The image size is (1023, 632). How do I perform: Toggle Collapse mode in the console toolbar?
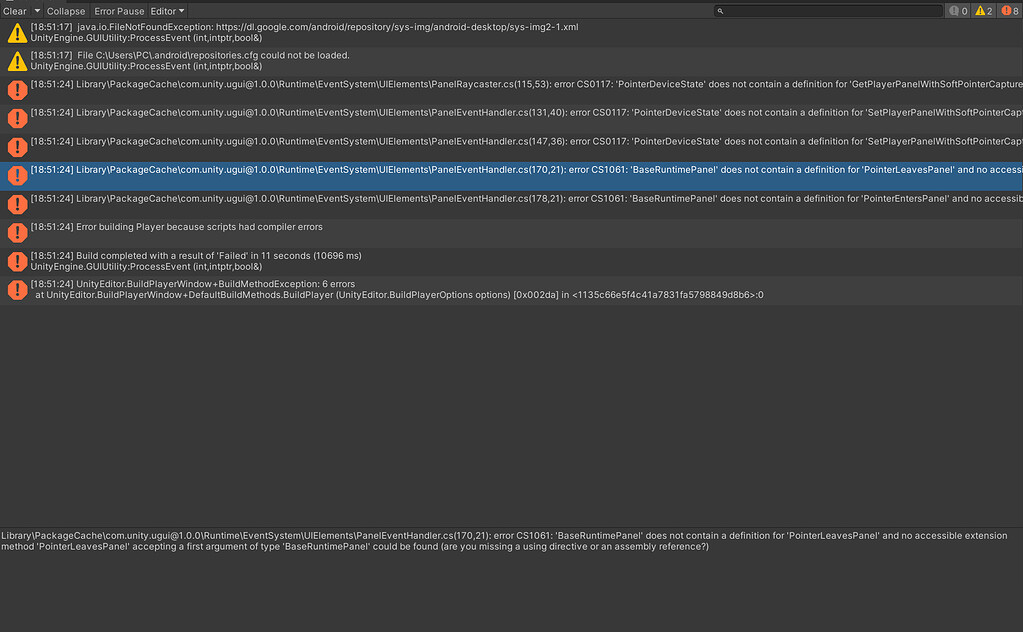[x=66, y=10]
